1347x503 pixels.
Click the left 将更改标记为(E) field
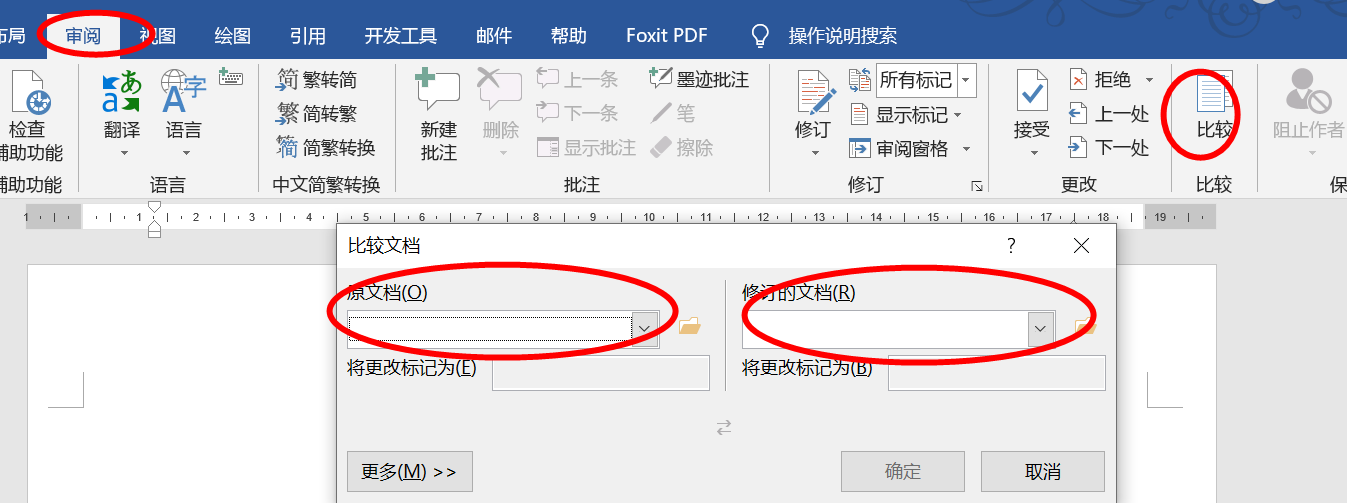(600, 372)
